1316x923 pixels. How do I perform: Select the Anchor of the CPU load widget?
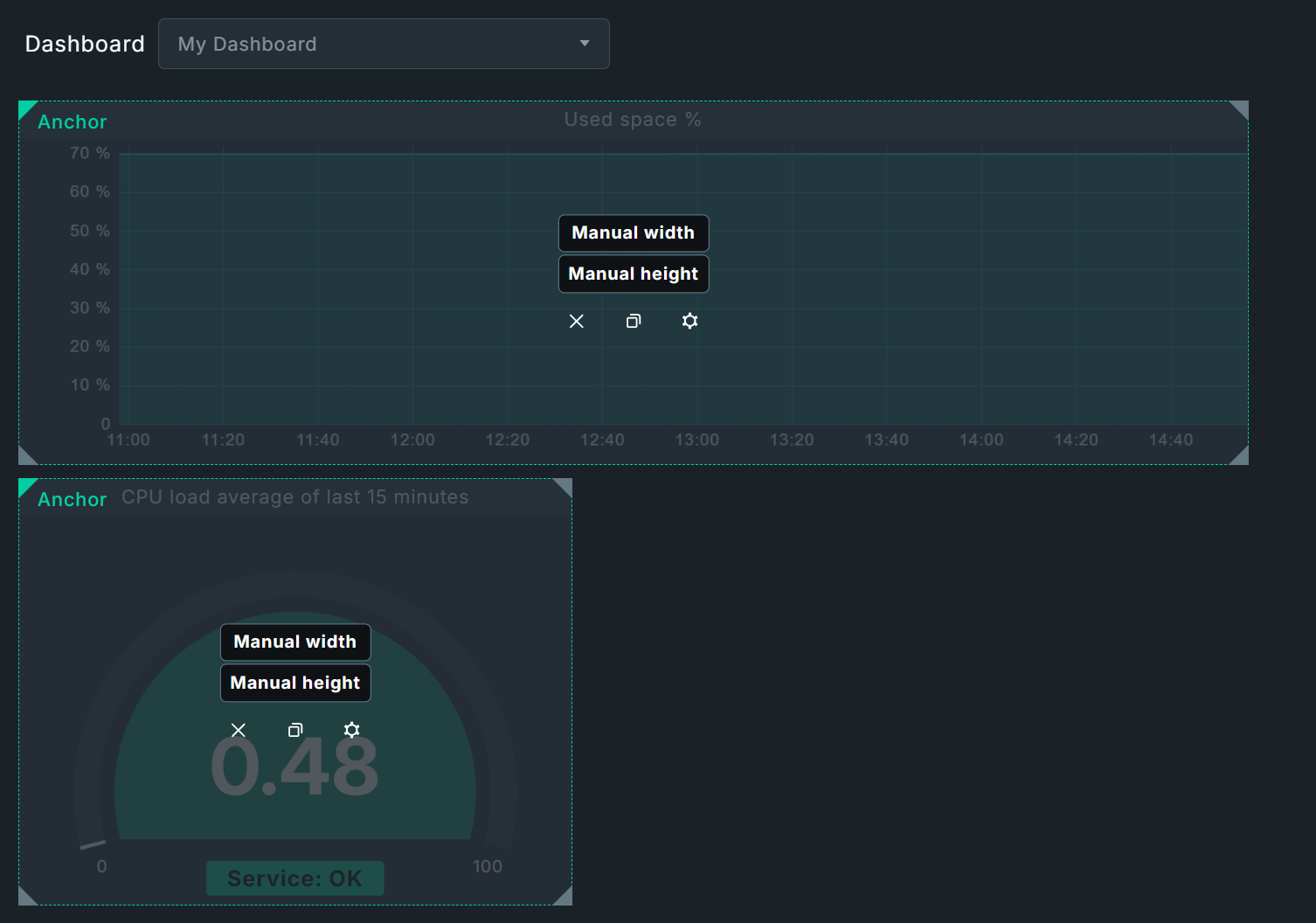pyautogui.click(x=72, y=499)
